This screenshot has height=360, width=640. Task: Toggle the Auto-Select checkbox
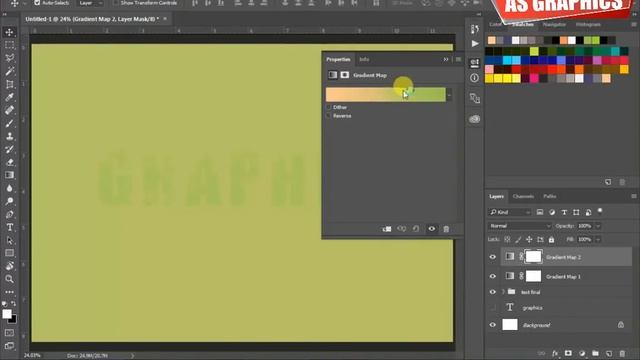[37, 3]
